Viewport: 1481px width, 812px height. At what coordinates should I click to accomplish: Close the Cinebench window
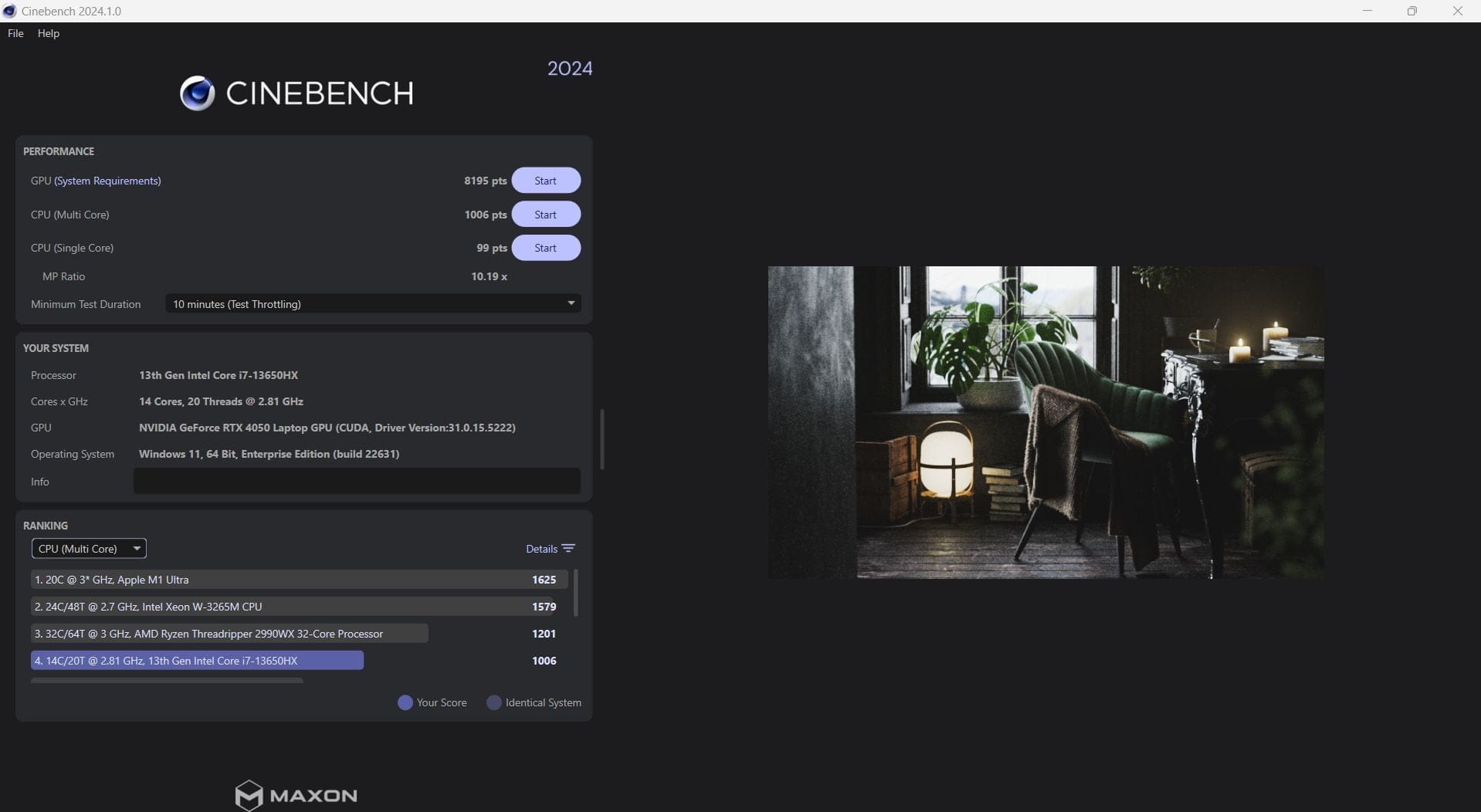pos(1458,11)
